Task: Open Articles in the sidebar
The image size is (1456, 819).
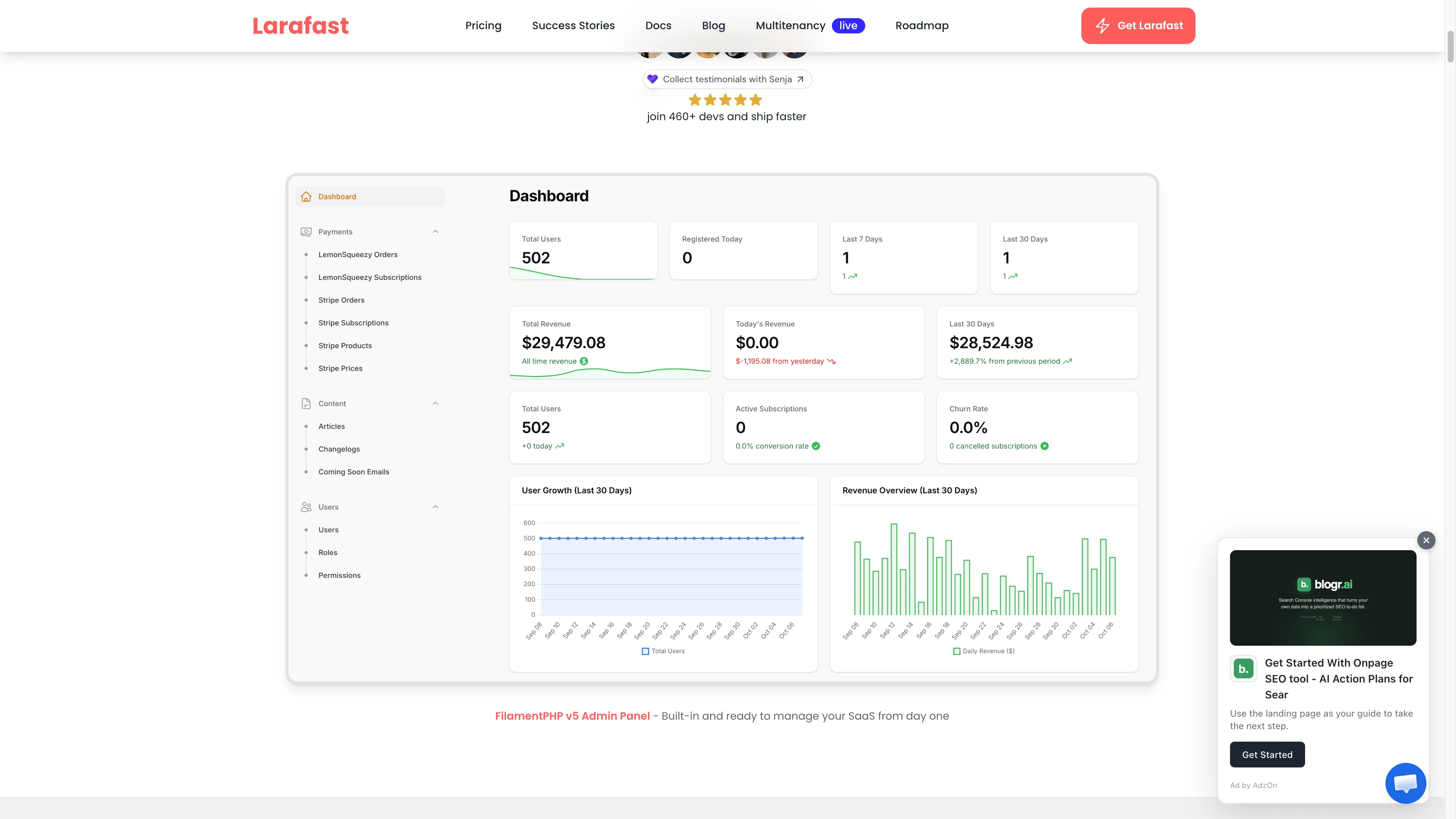Action: tap(331, 426)
